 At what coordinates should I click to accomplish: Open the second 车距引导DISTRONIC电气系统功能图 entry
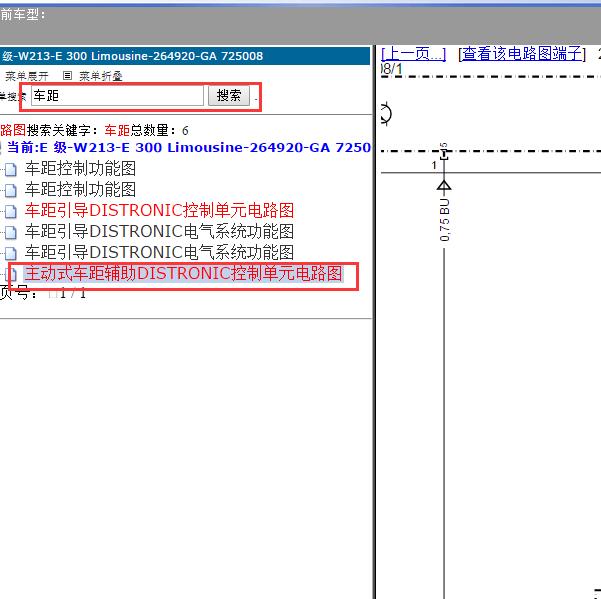[159, 253]
